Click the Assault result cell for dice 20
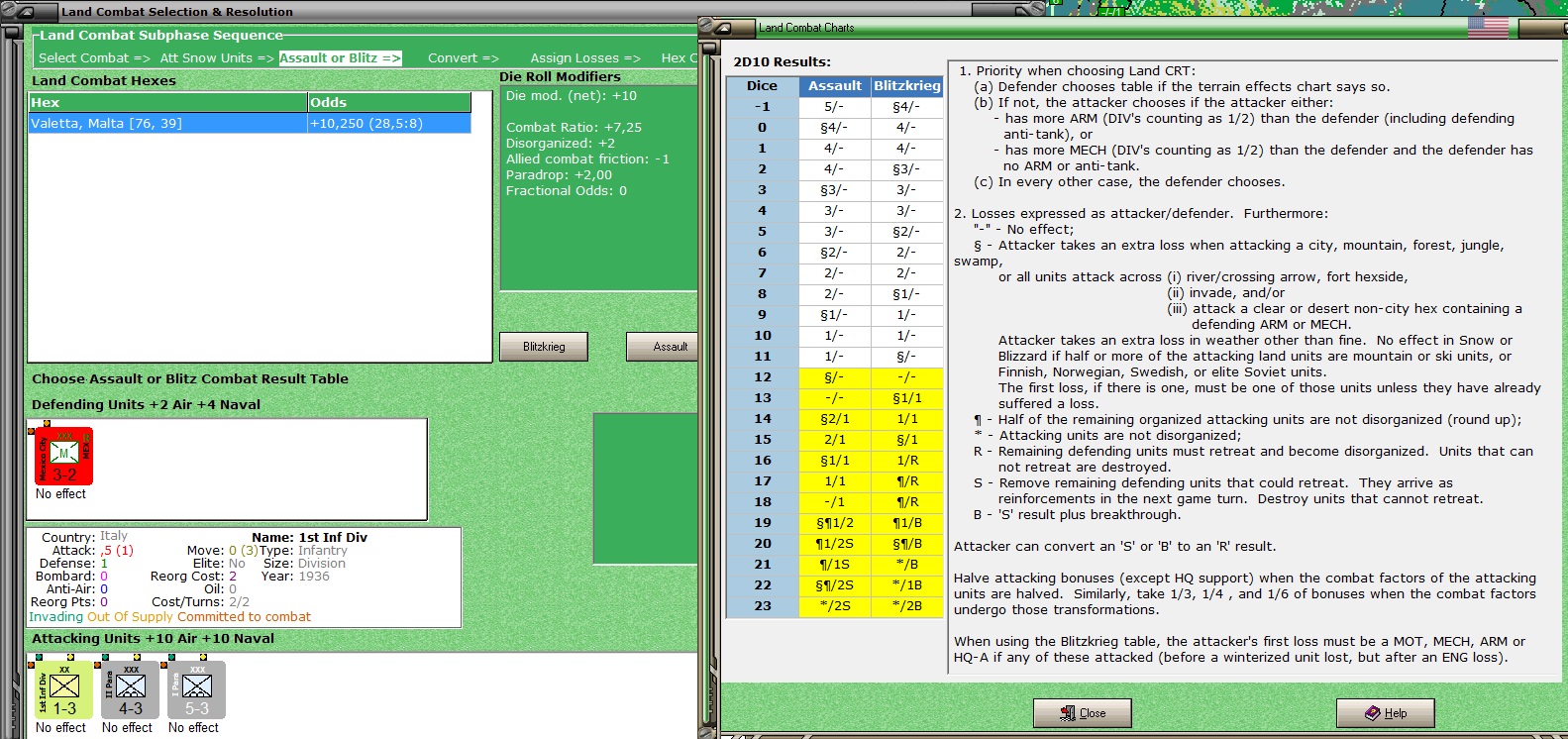This screenshot has width=1568, height=739. pyautogui.click(x=835, y=544)
